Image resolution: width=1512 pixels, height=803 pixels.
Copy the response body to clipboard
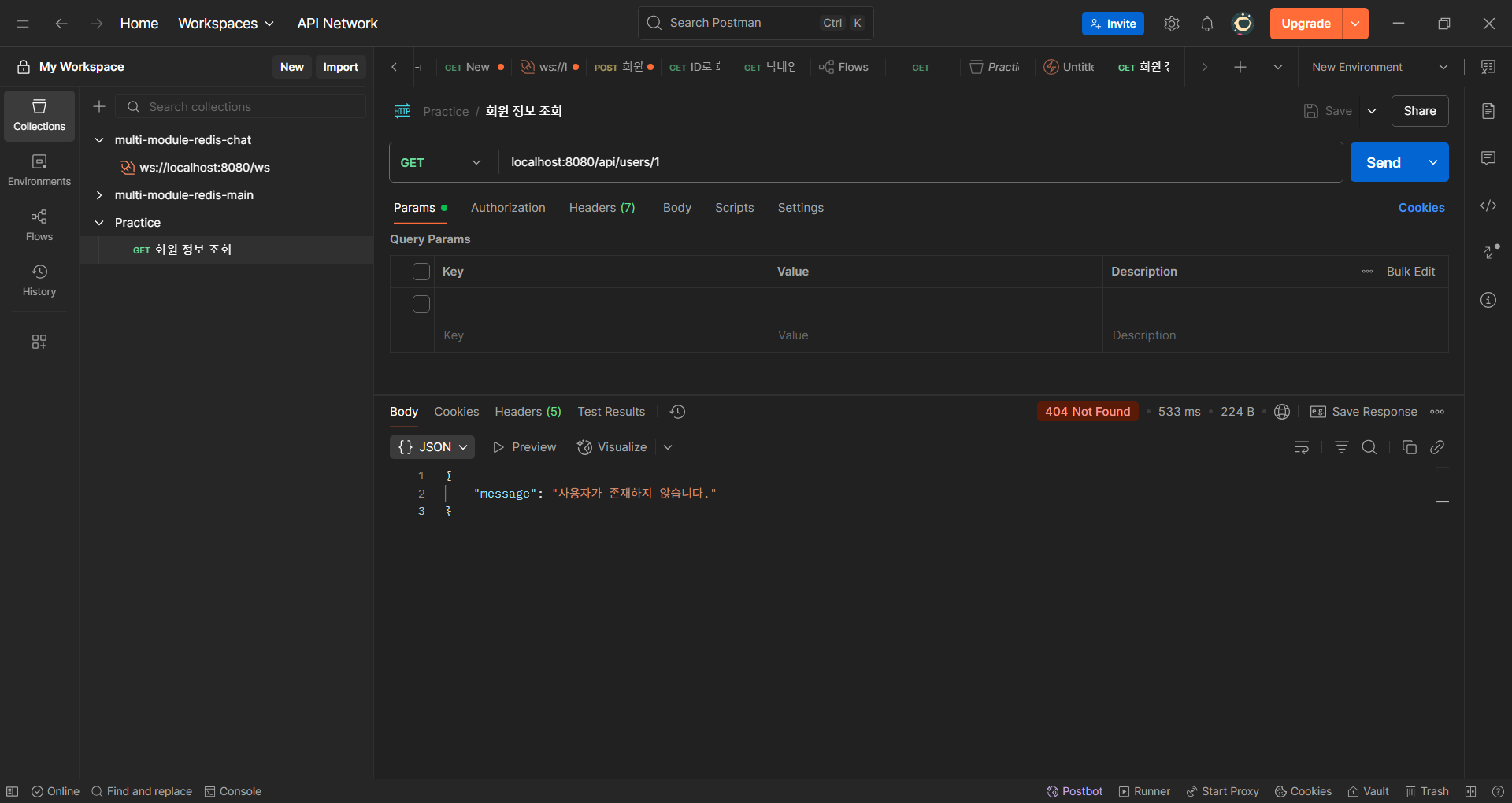pos(1410,447)
